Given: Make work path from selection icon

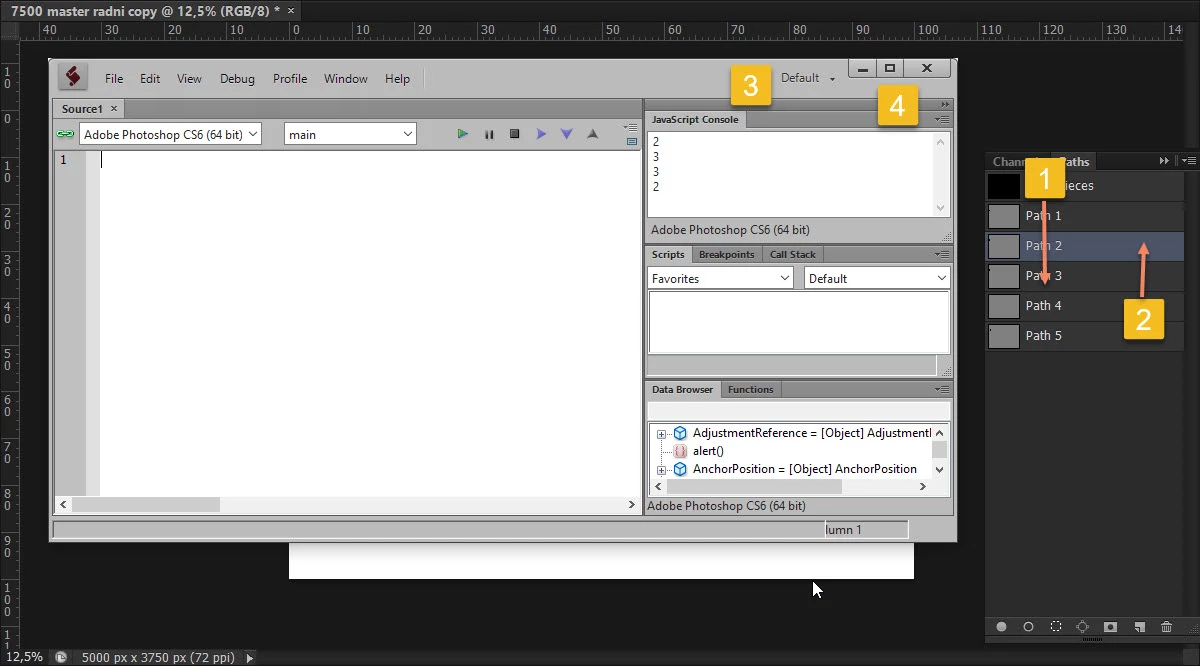Looking at the screenshot, I should coord(1083,627).
